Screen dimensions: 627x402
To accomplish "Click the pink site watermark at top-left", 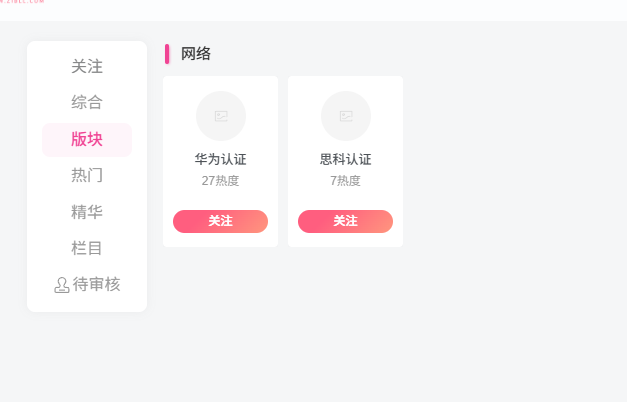I will click(22, 2).
